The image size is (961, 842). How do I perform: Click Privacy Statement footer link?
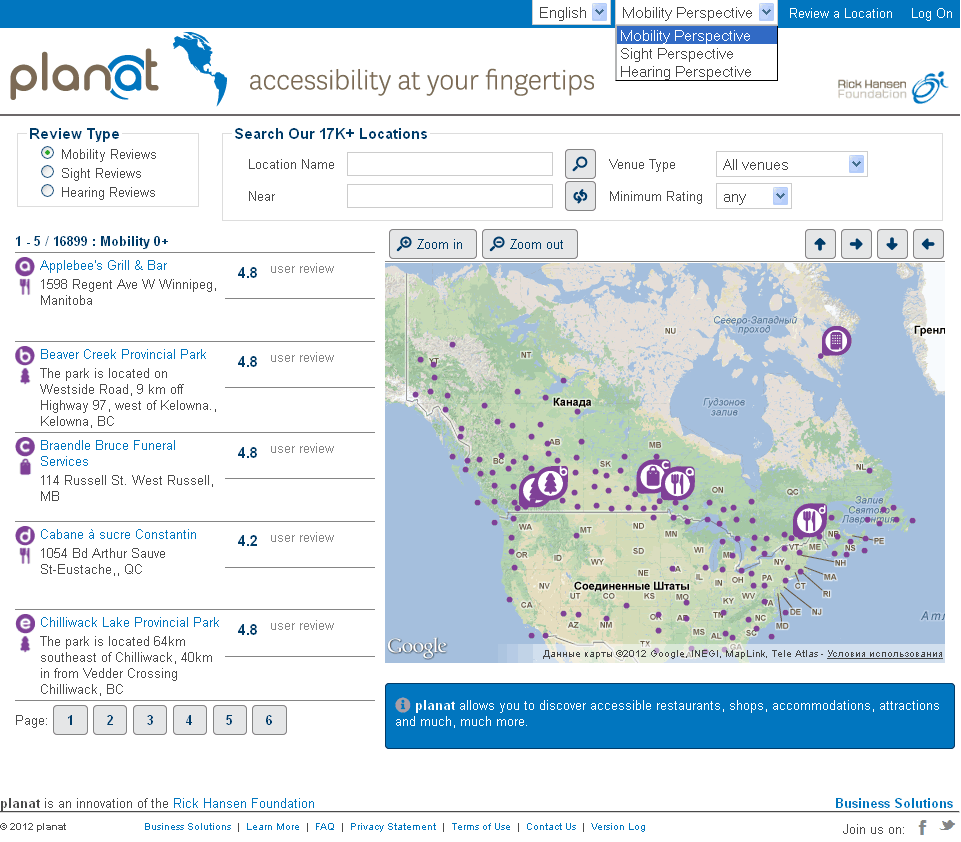click(x=393, y=827)
